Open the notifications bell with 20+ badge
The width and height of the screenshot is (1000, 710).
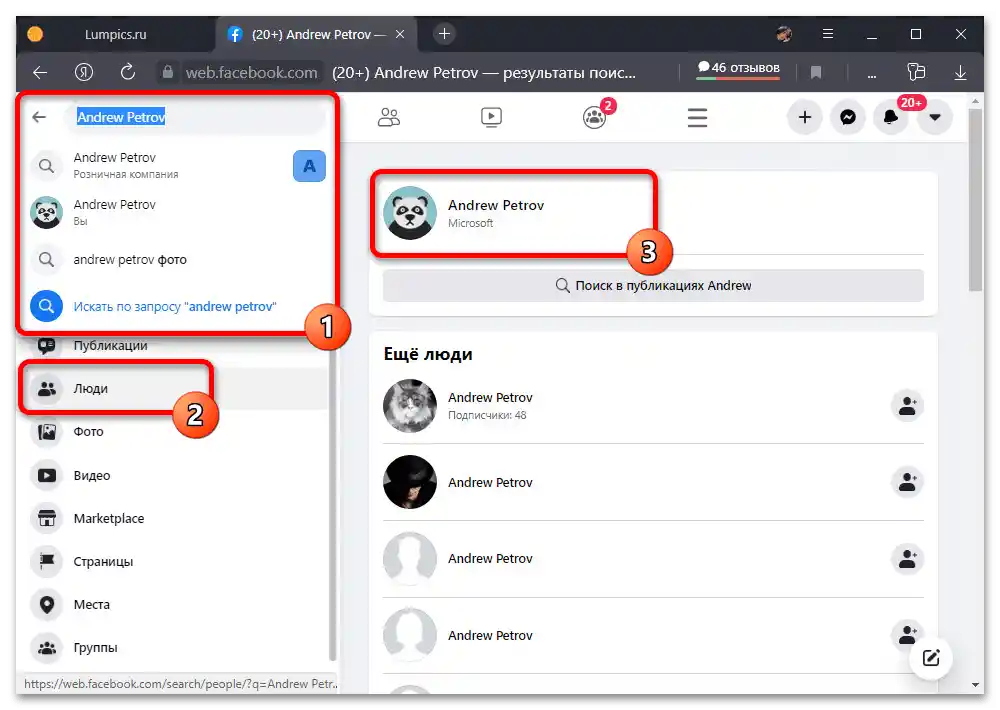[x=892, y=117]
